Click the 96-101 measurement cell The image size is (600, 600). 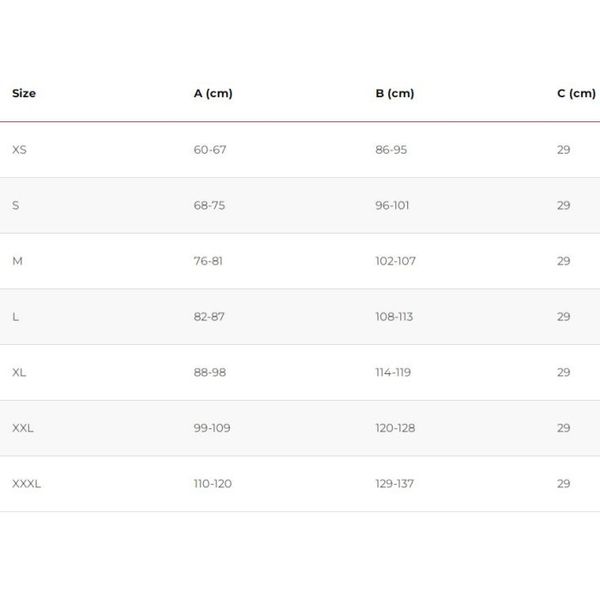392,205
